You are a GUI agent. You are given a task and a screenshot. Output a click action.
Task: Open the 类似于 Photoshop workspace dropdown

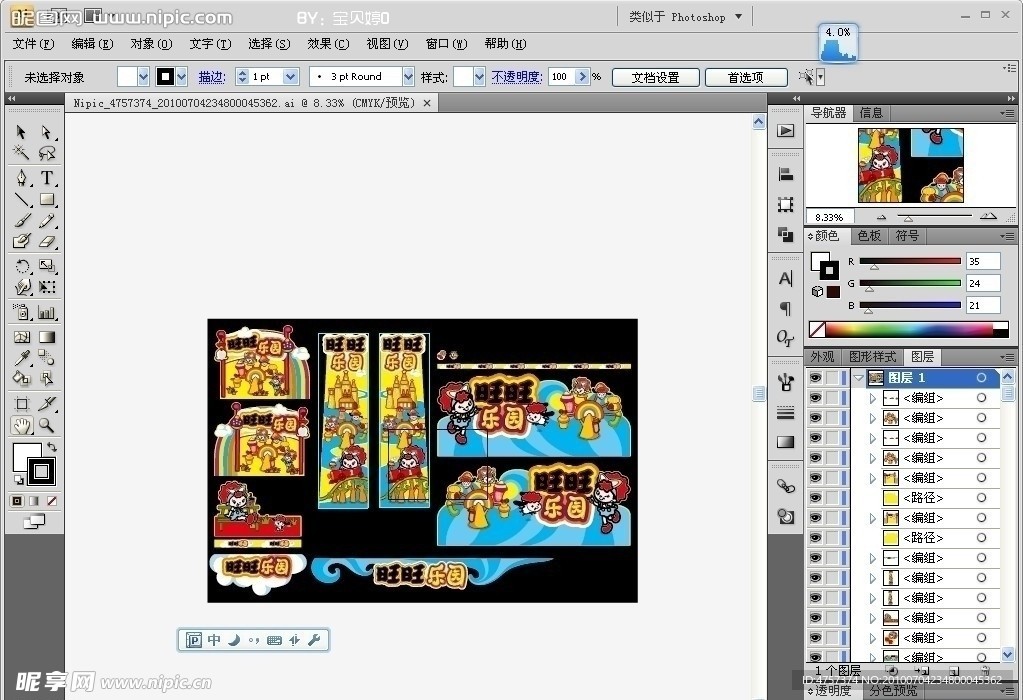(x=738, y=16)
